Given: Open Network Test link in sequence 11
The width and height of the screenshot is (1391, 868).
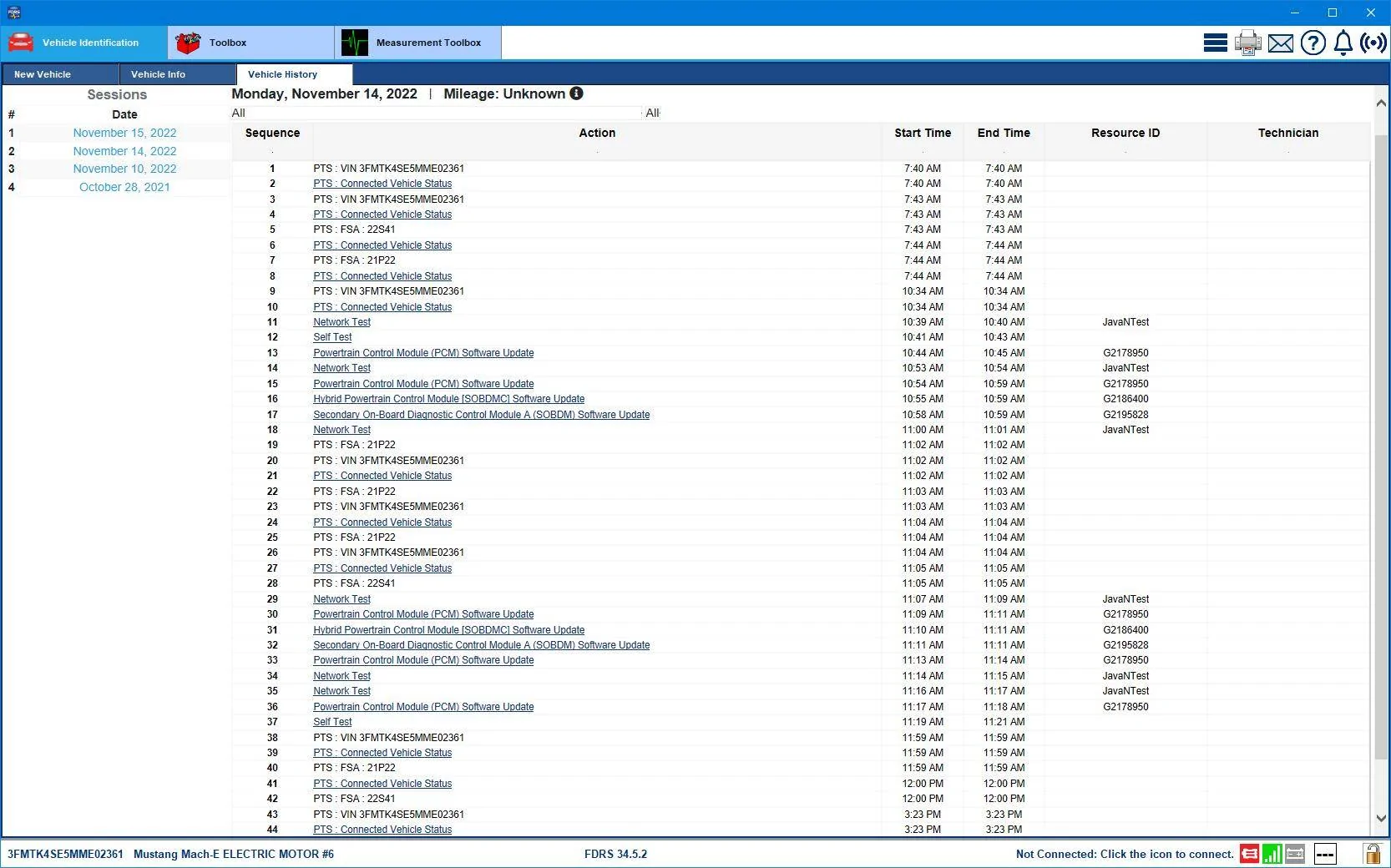Looking at the screenshot, I should (x=341, y=322).
